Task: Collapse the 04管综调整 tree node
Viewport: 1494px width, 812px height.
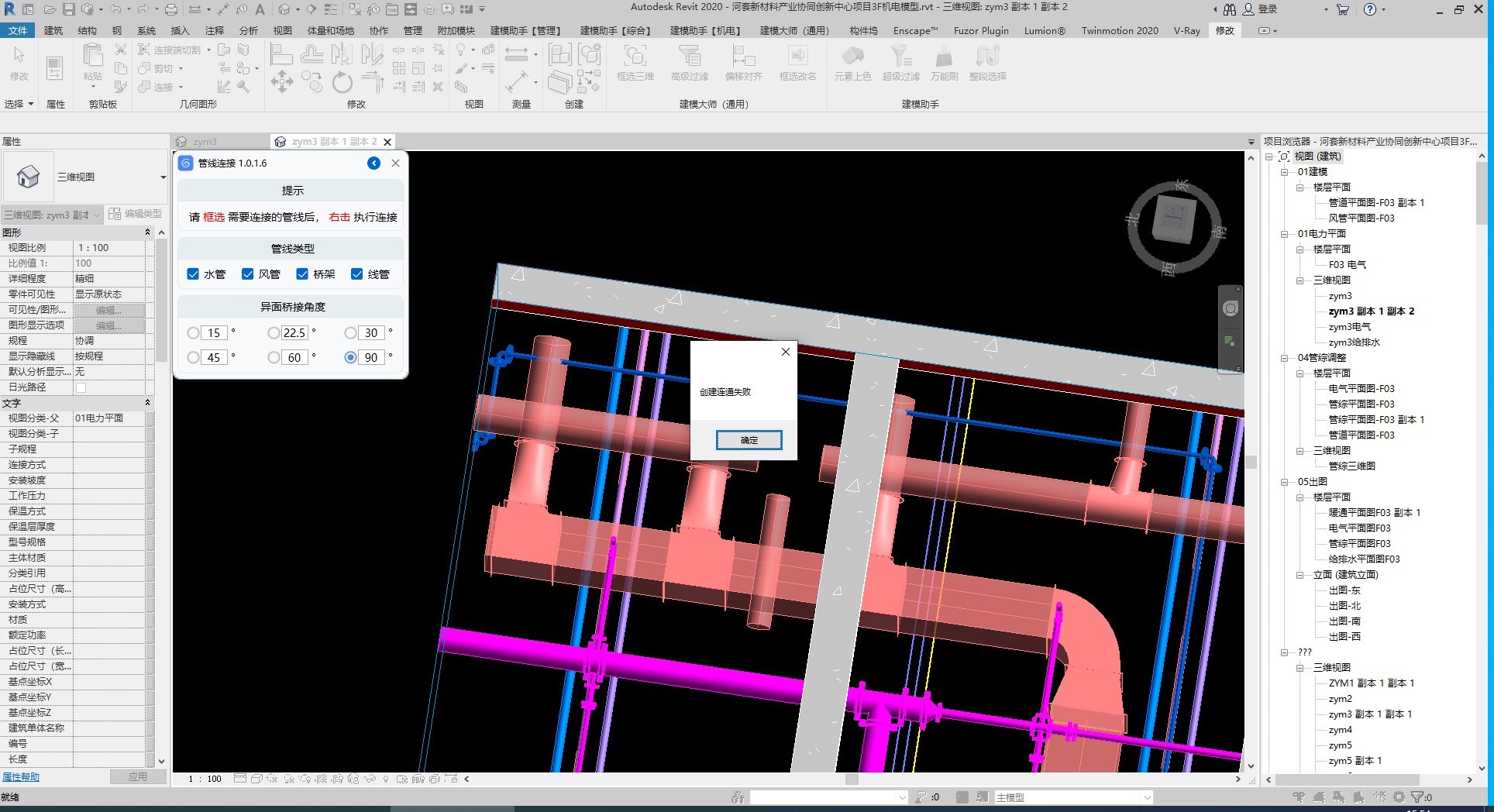Action: 1285,358
